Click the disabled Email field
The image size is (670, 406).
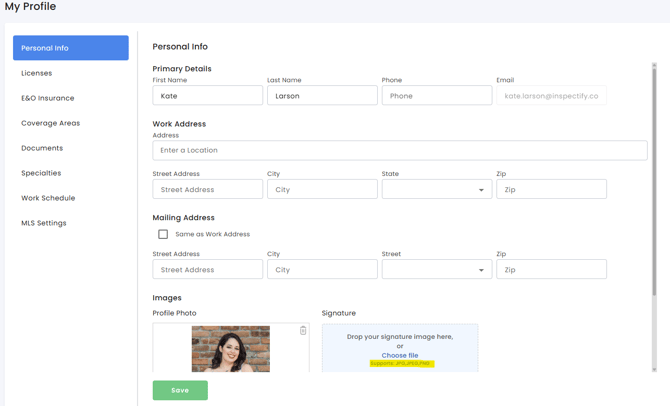(x=551, y=95)
